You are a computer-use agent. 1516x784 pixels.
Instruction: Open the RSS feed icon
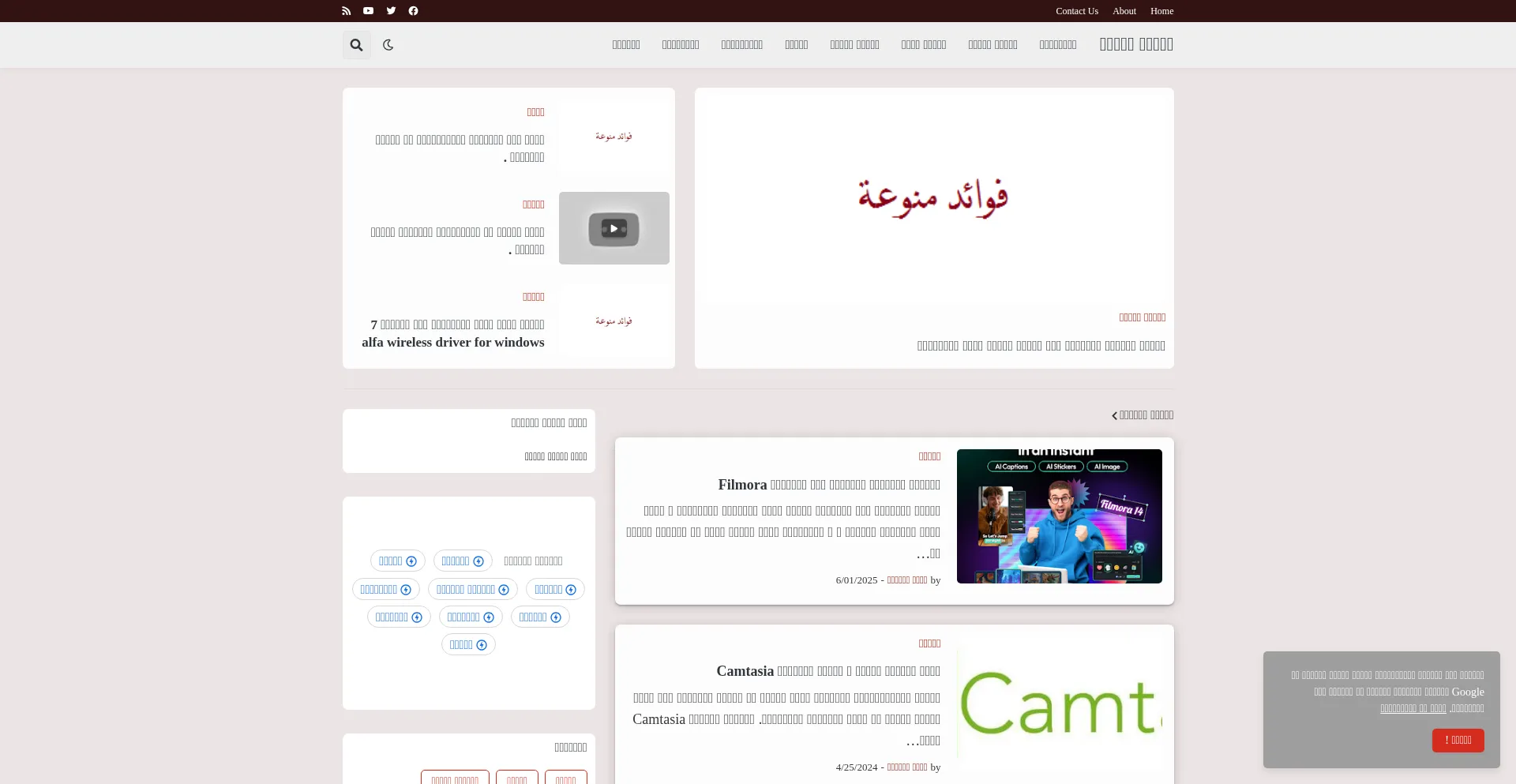point(346,11)
